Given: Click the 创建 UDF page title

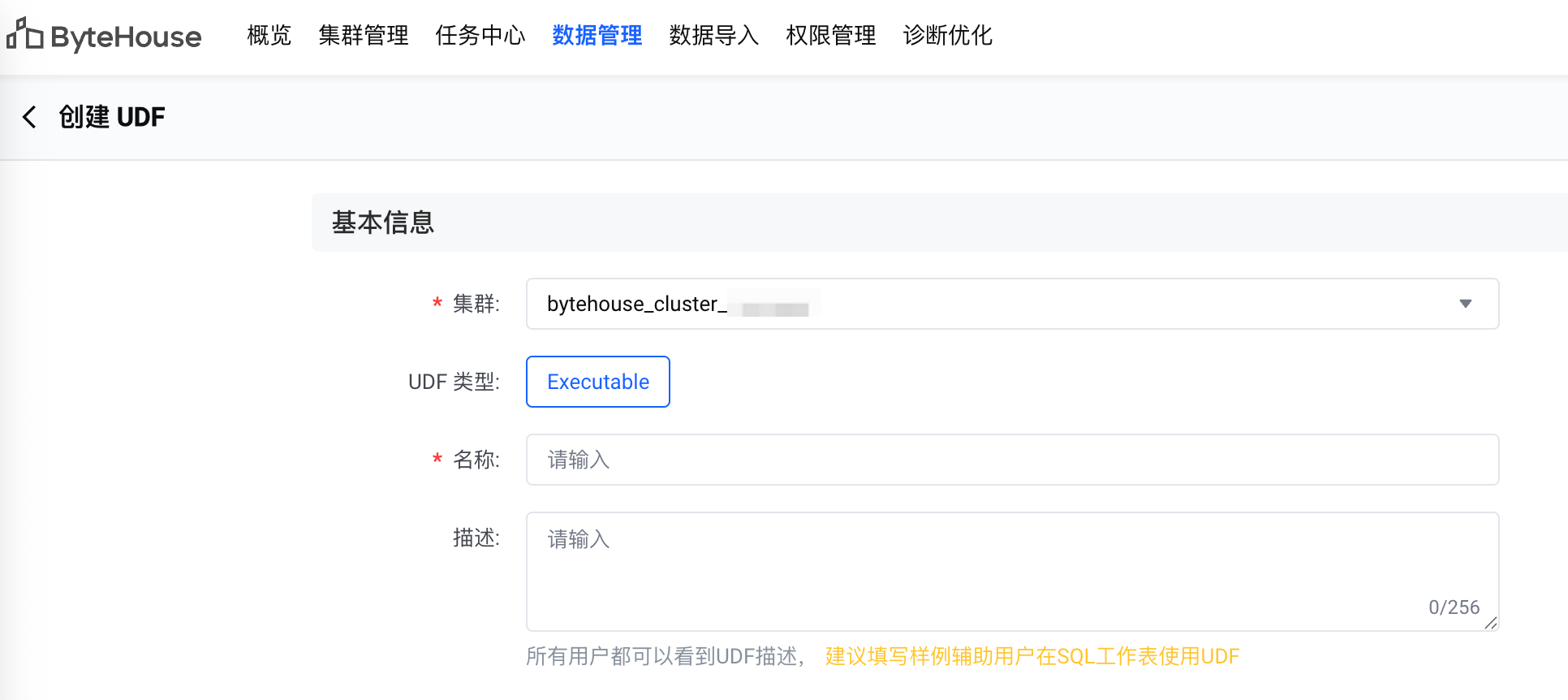Looking at the screenshot, I should (112, 117).
